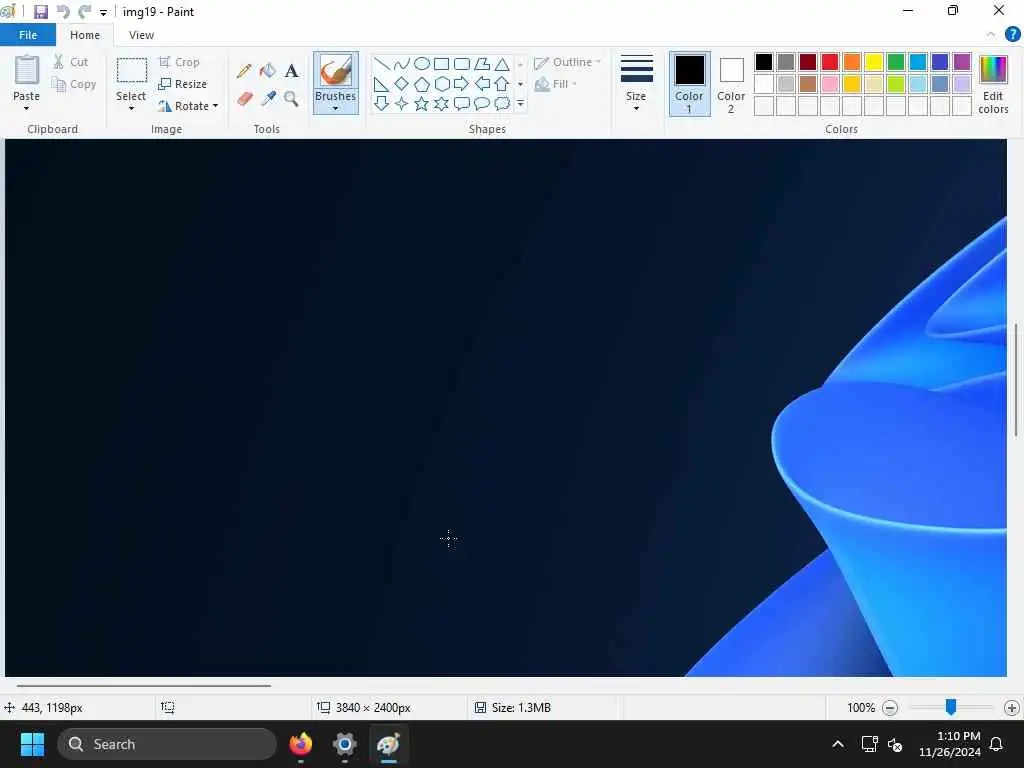The width and height of the screenshot is (1024, 768).
Task: Pick the purple color swatch
Action: click(962, 62)
